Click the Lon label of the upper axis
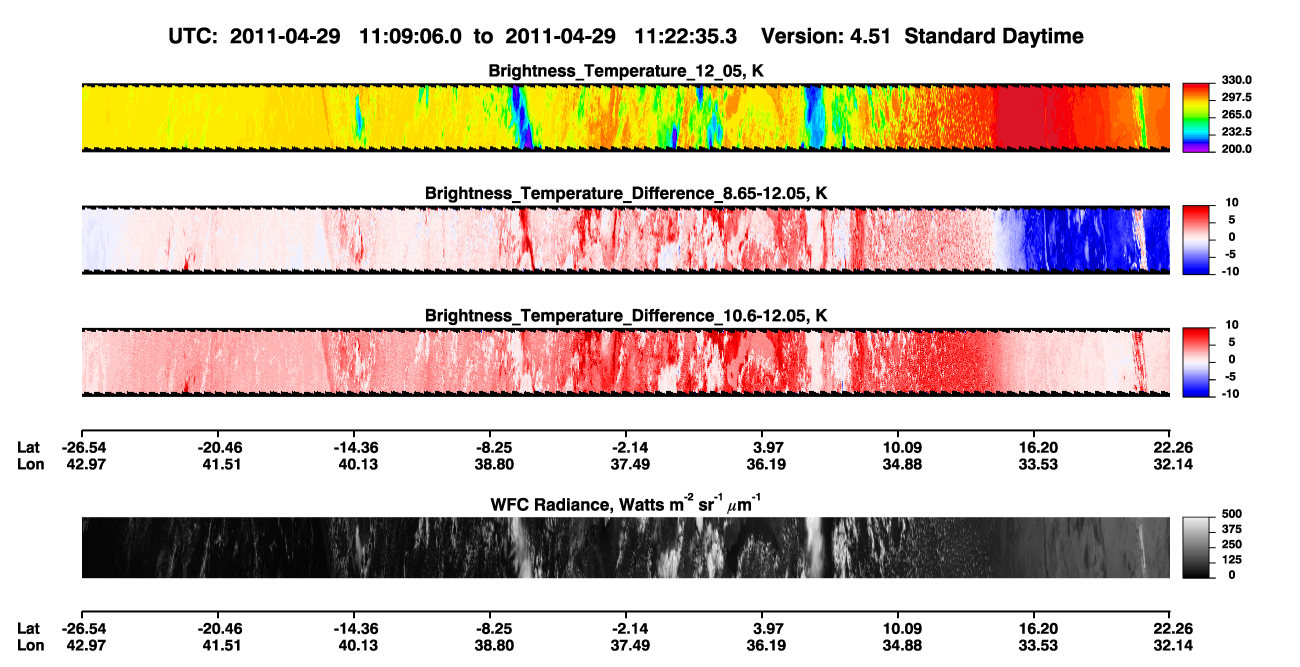The width and height of the screenshot is (1300, 667). (30, 463)
